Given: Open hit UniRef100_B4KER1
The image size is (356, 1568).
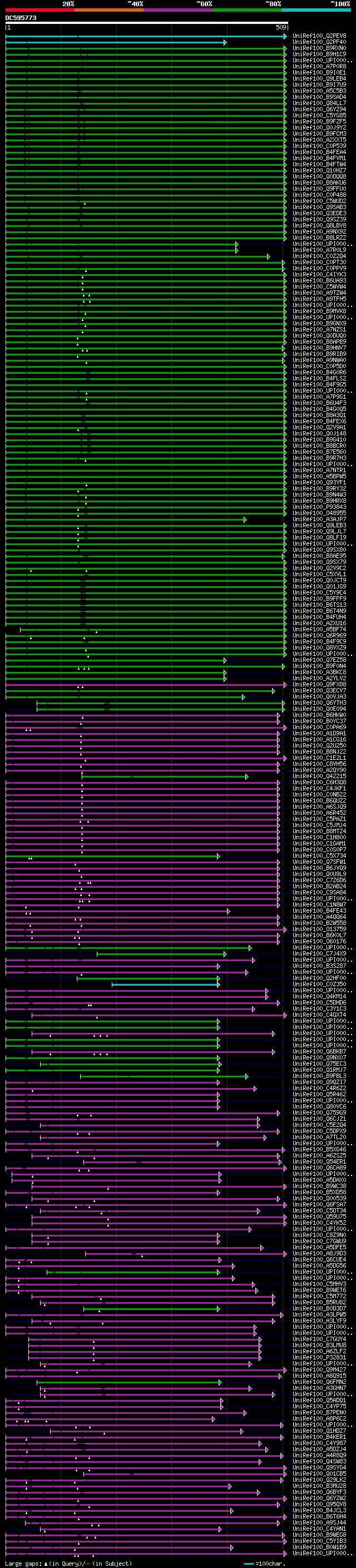Looking at the screenshot, I should (319, 1438).
